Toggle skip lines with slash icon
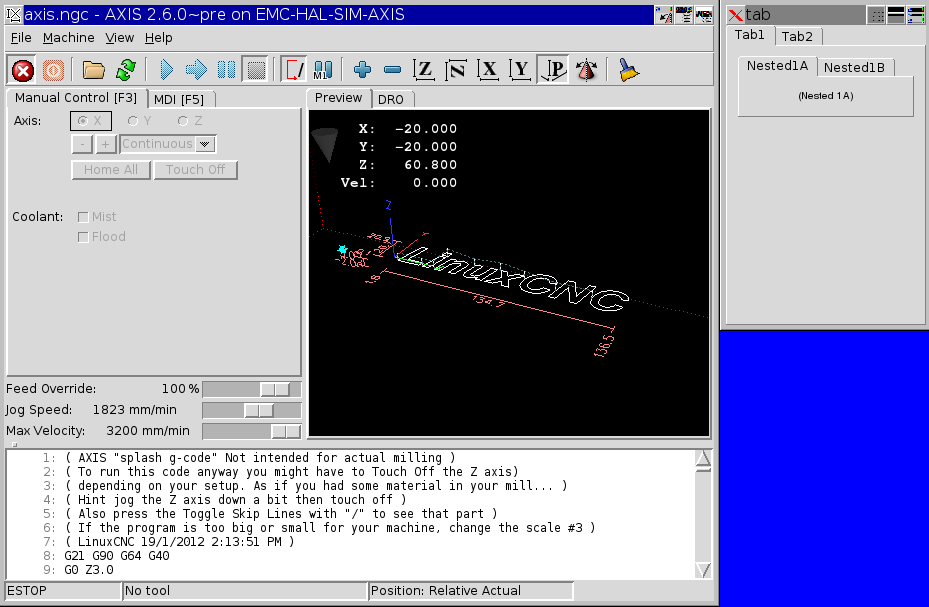This screenshot has height=607, width=929. [293, 70]
